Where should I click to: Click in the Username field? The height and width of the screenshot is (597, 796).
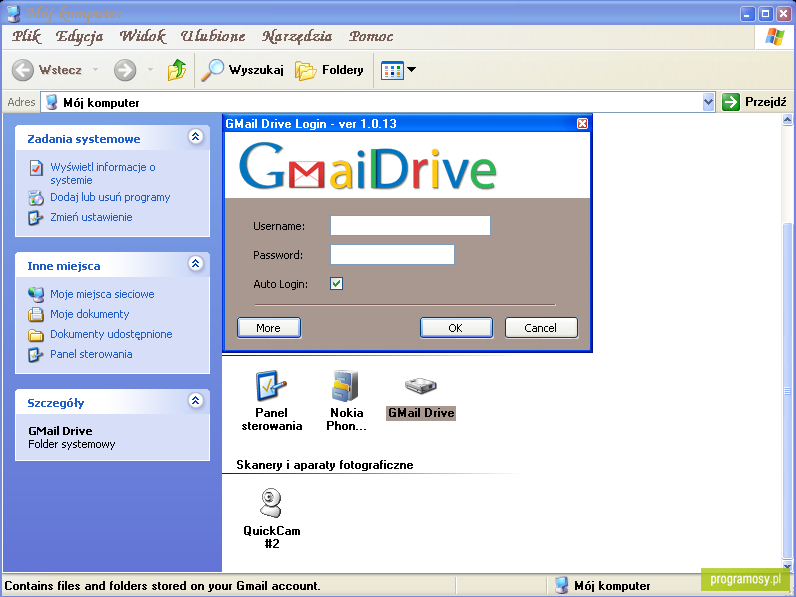410,225
